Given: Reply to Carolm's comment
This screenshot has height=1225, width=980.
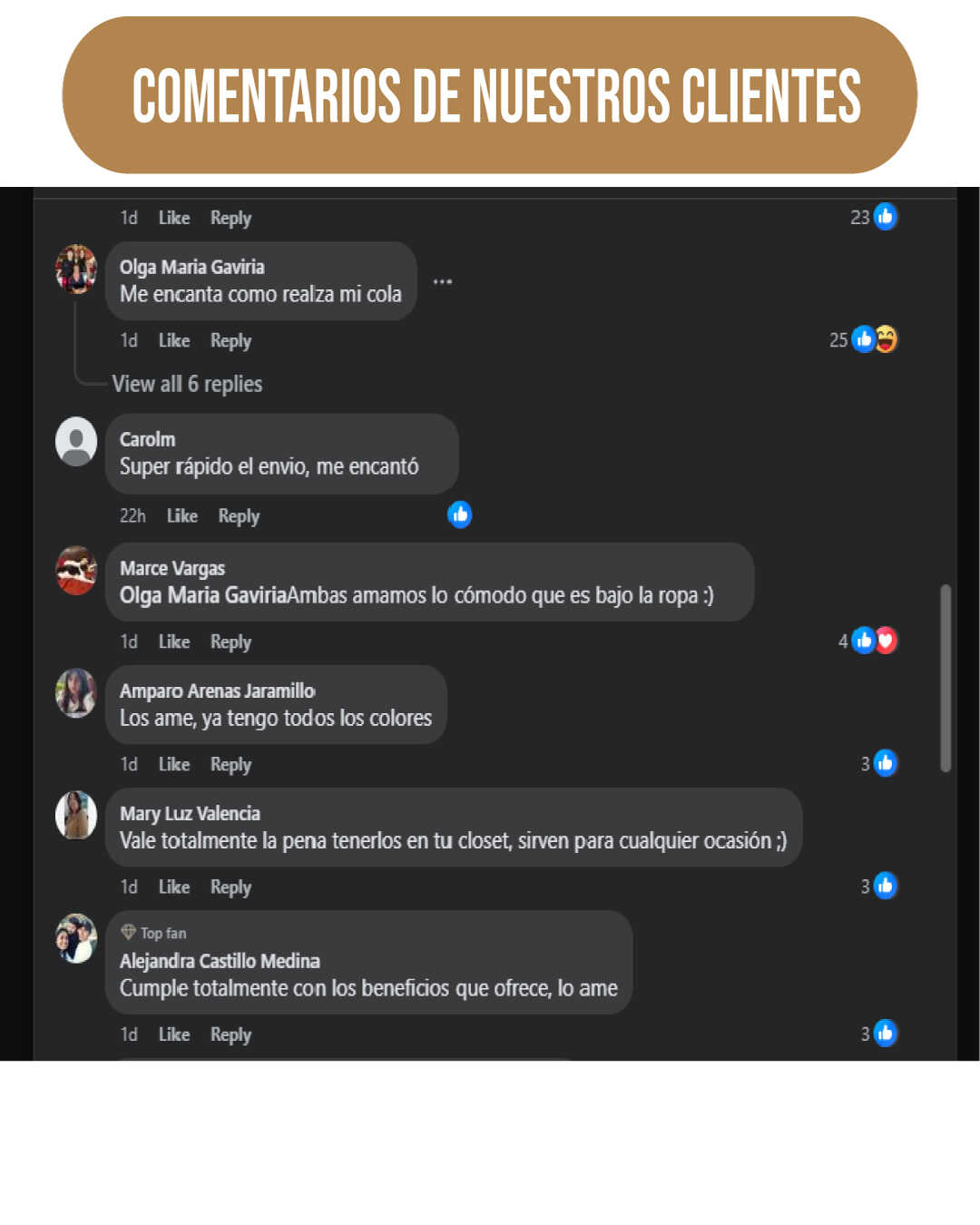Looking at the screenshot, I should [x=239, y=515].
